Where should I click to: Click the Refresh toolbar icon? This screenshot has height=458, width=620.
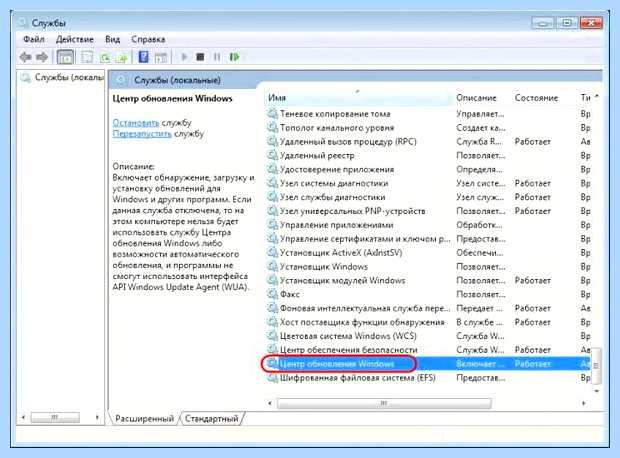[x=105, y=58]
